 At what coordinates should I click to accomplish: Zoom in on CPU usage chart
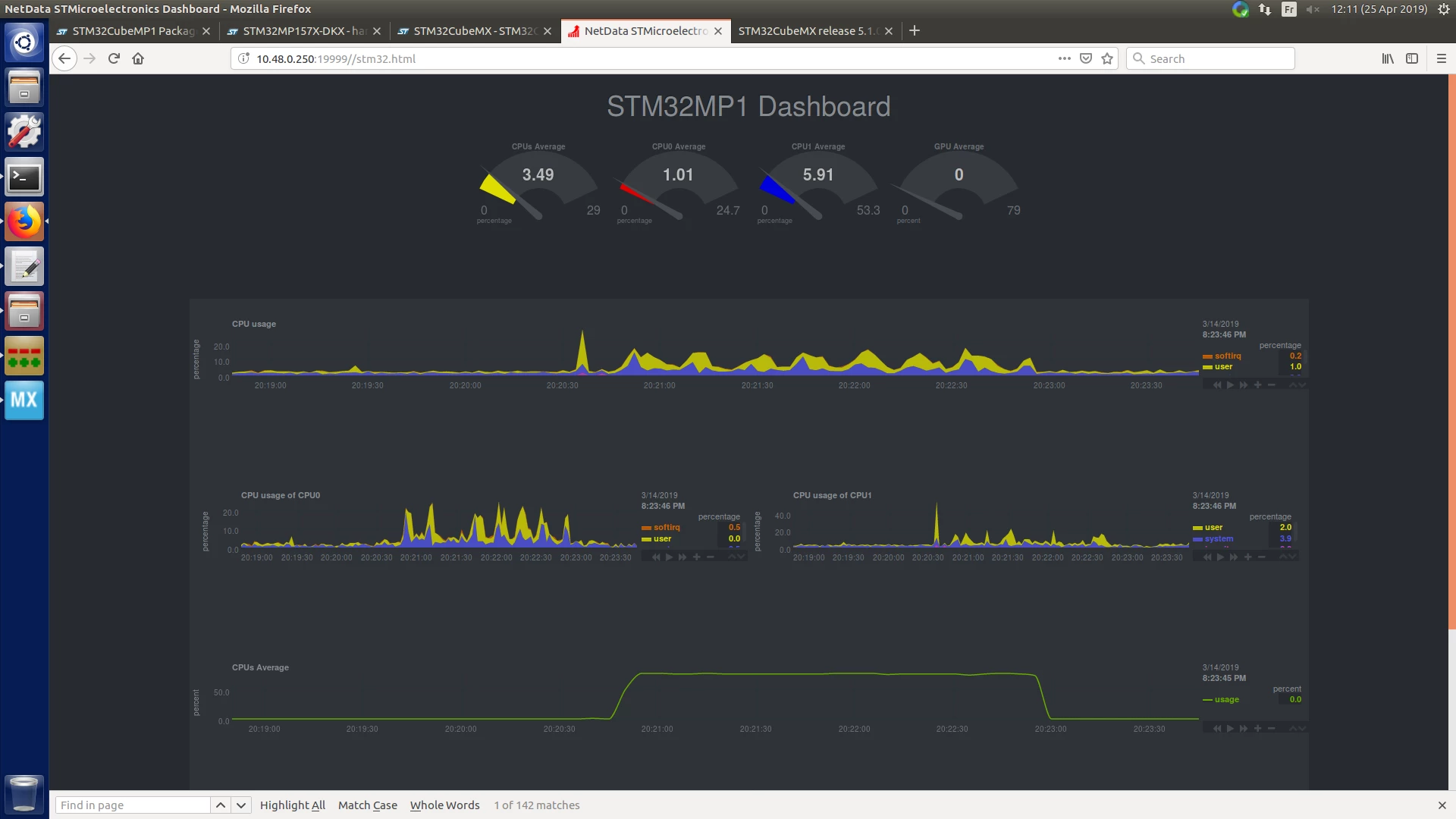1257,385
